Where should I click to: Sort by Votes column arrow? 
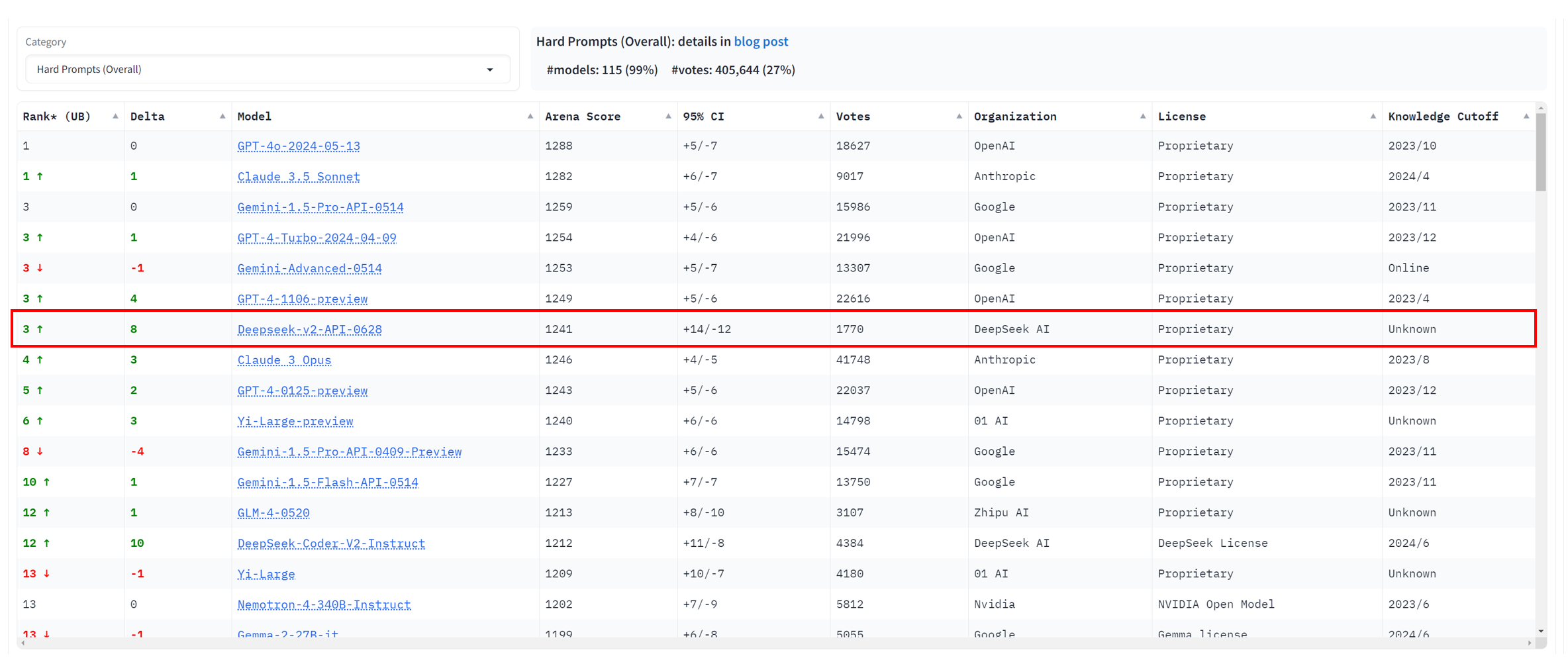point(959,117)
